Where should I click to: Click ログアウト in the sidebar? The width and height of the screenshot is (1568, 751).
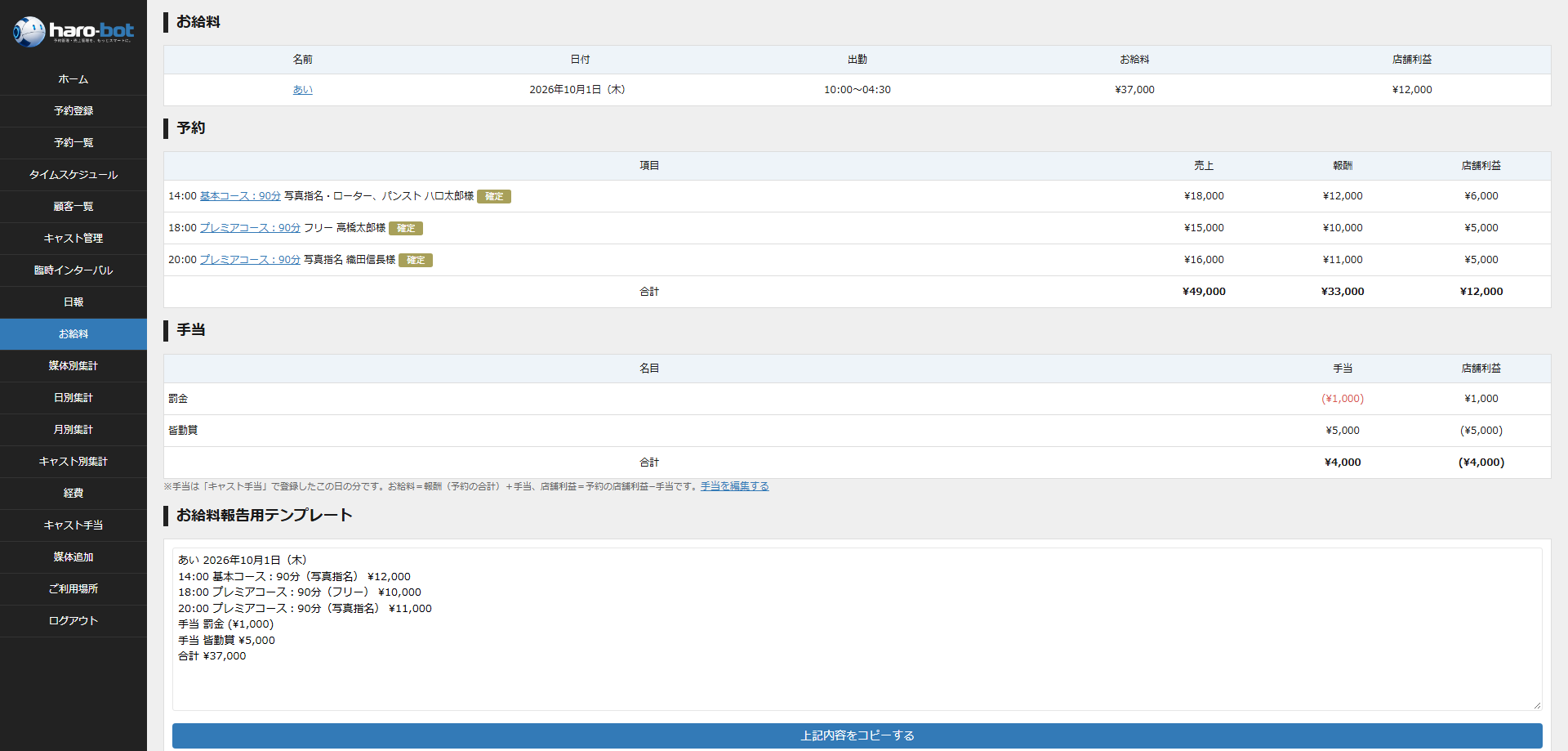point(73,621)
